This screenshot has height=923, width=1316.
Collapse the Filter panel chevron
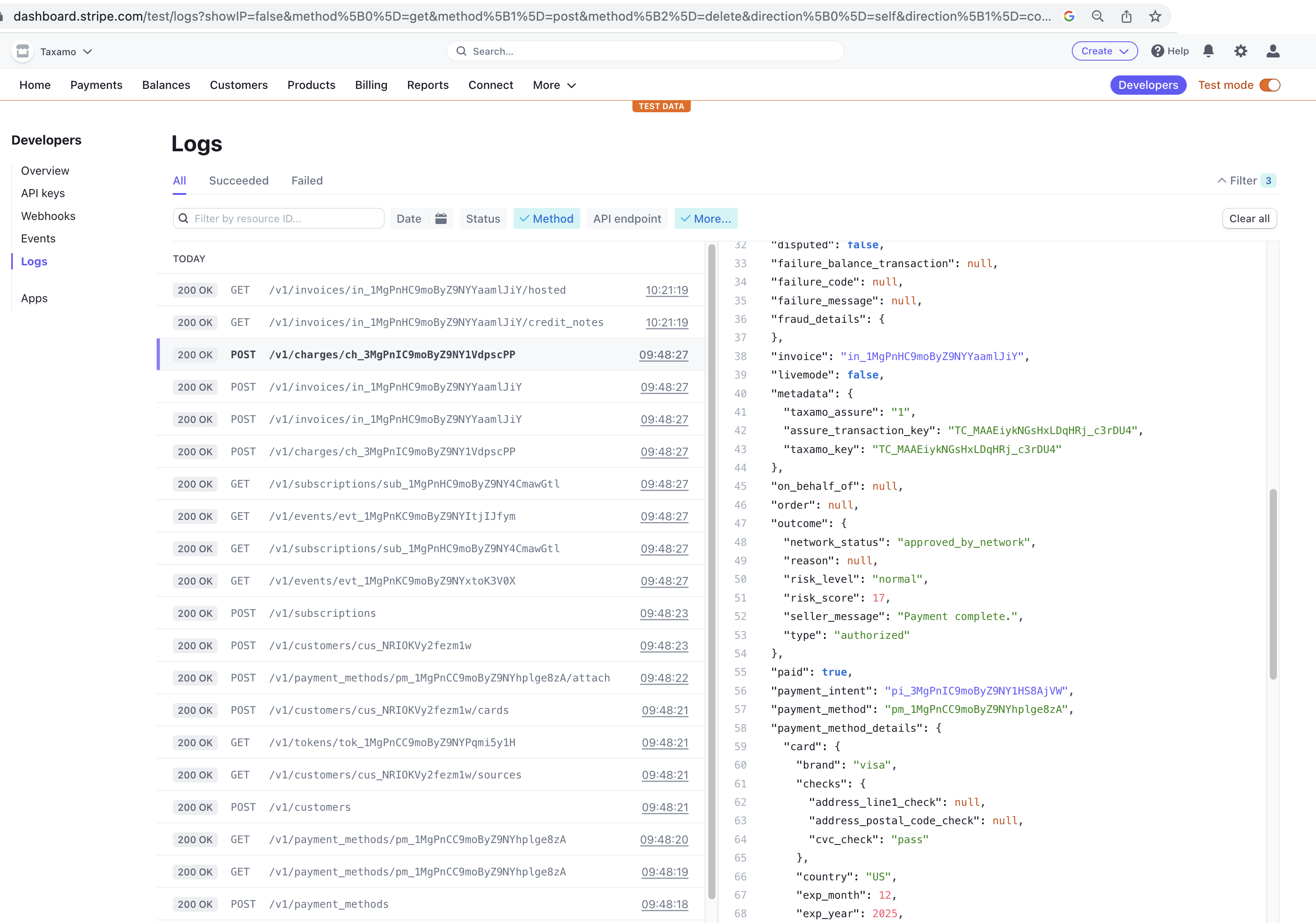click(x=1221, y=180)
